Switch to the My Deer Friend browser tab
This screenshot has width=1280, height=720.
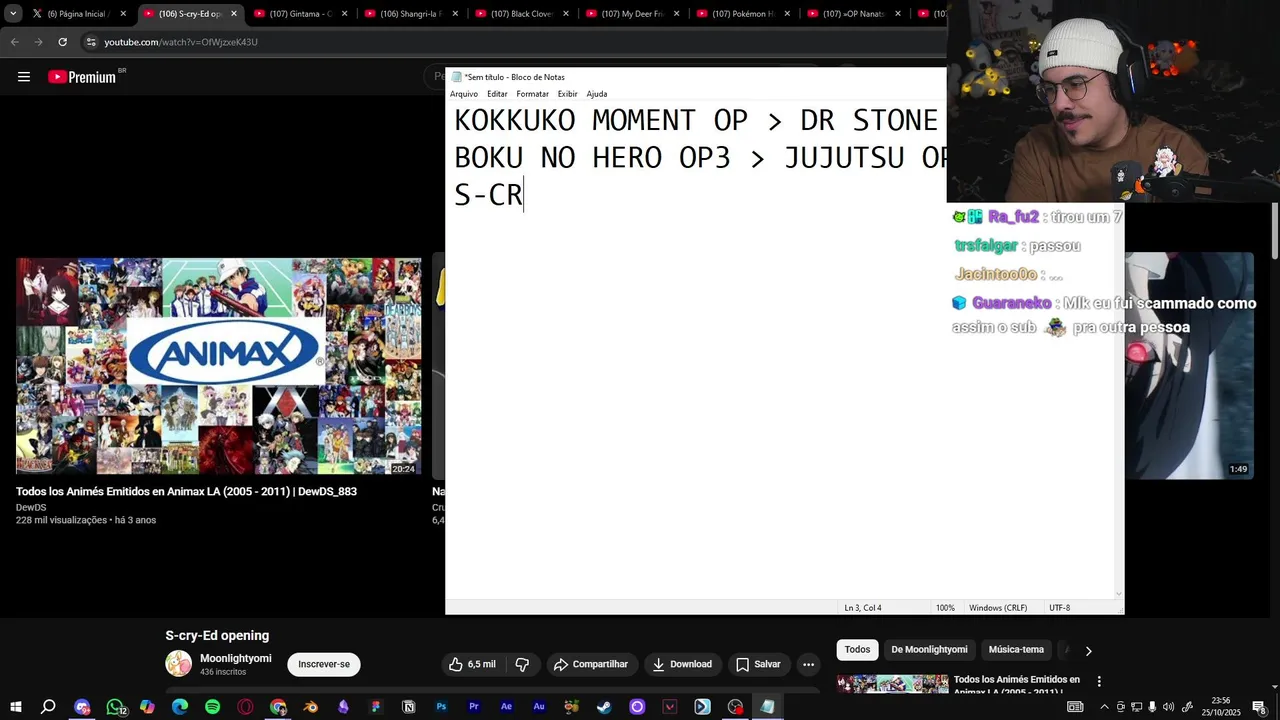[632, 14]
